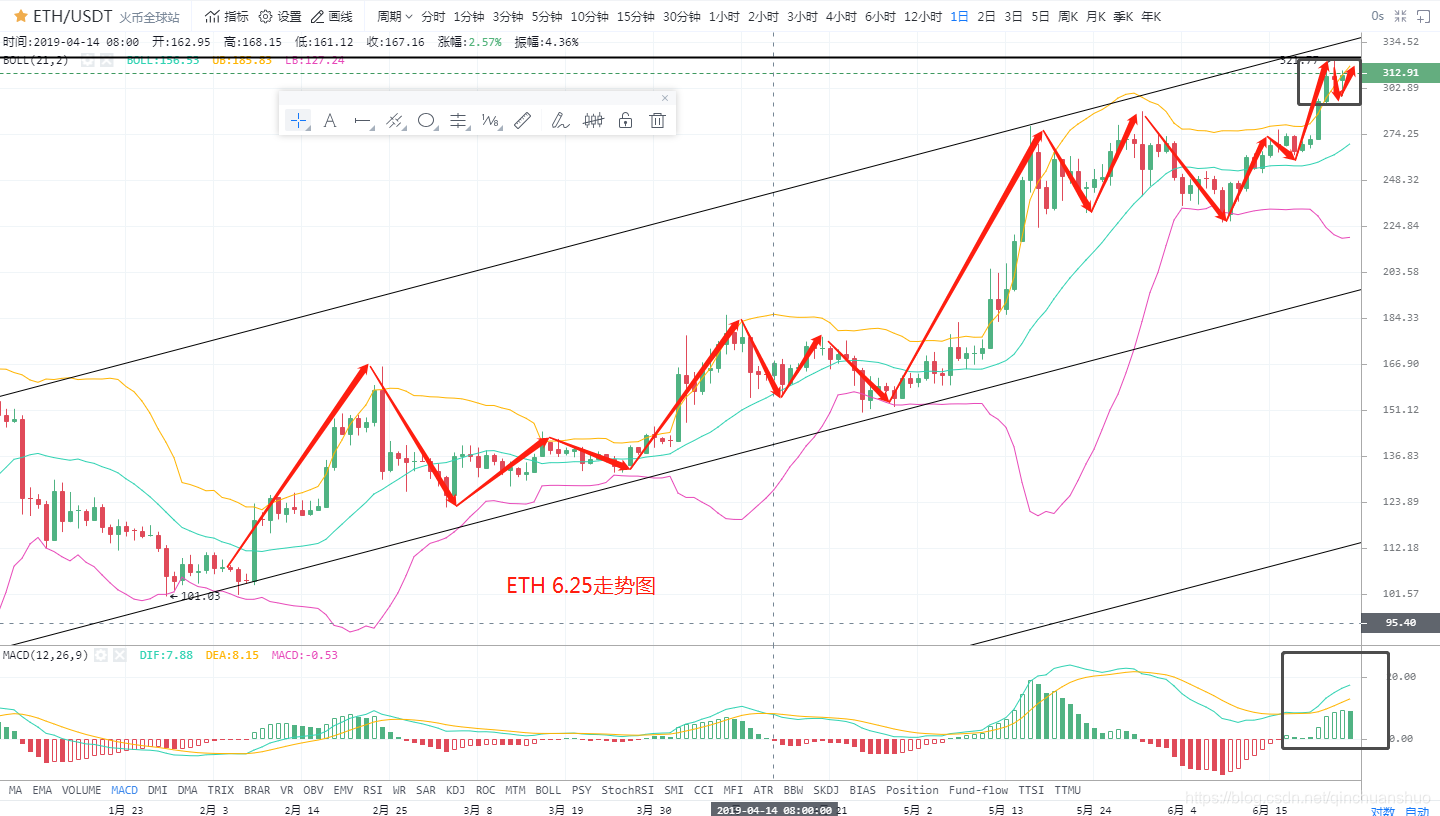This screenshot has height=816, width=1440.
Task: Switch to 30分钟 timeframe
Action: coord(682,16)
